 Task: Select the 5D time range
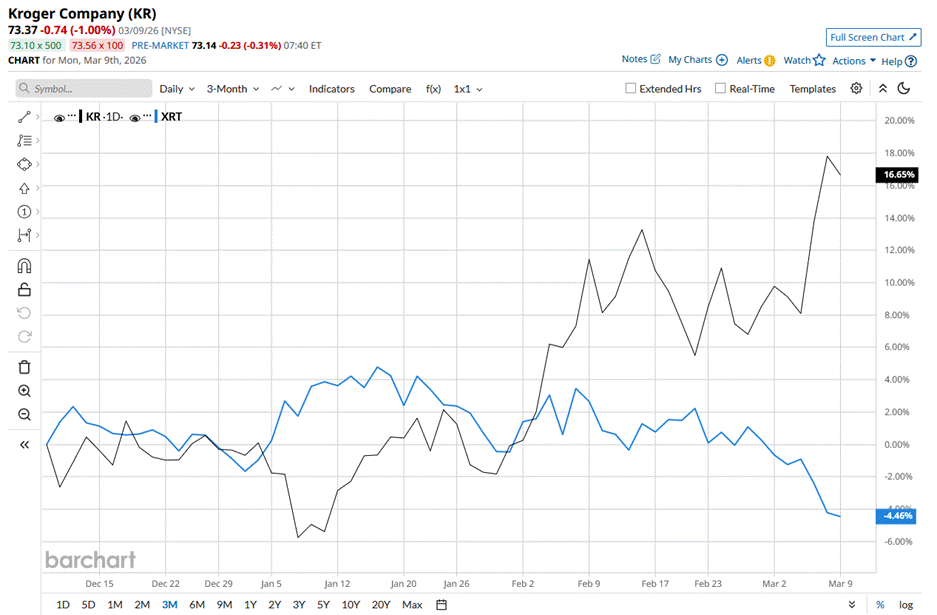pos(88,605)
